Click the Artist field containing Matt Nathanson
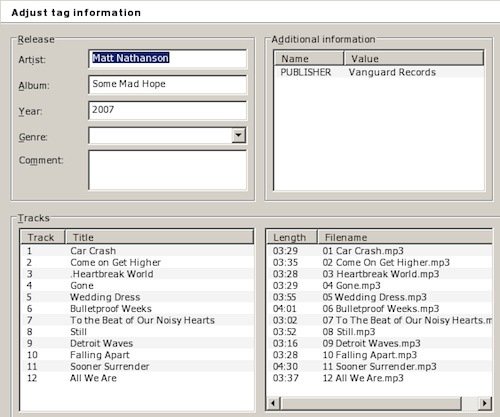The width and height of the screenshot is (500, 417). (x=168, y=59)
